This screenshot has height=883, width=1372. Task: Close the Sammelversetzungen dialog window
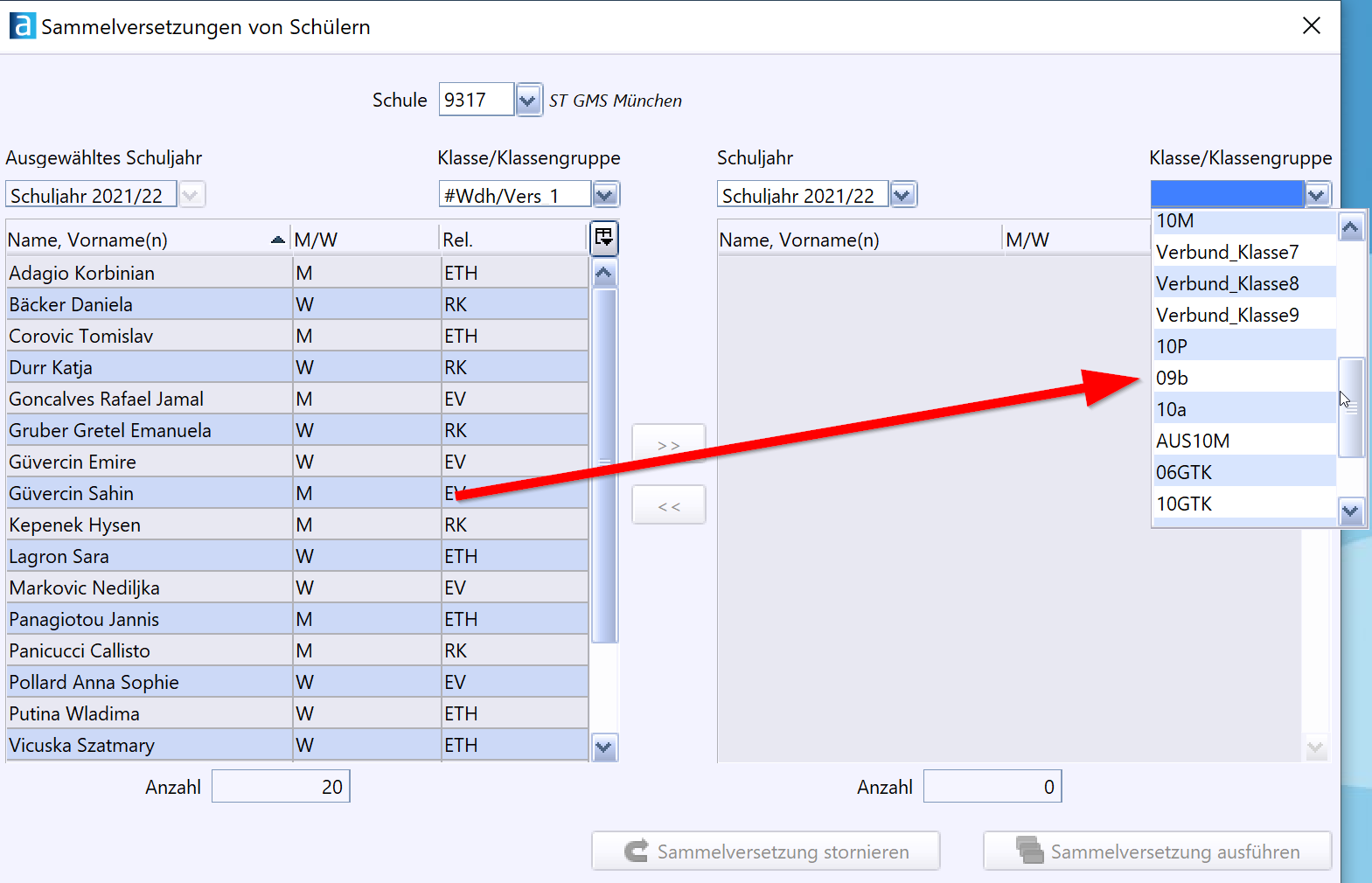[1311, 26]
